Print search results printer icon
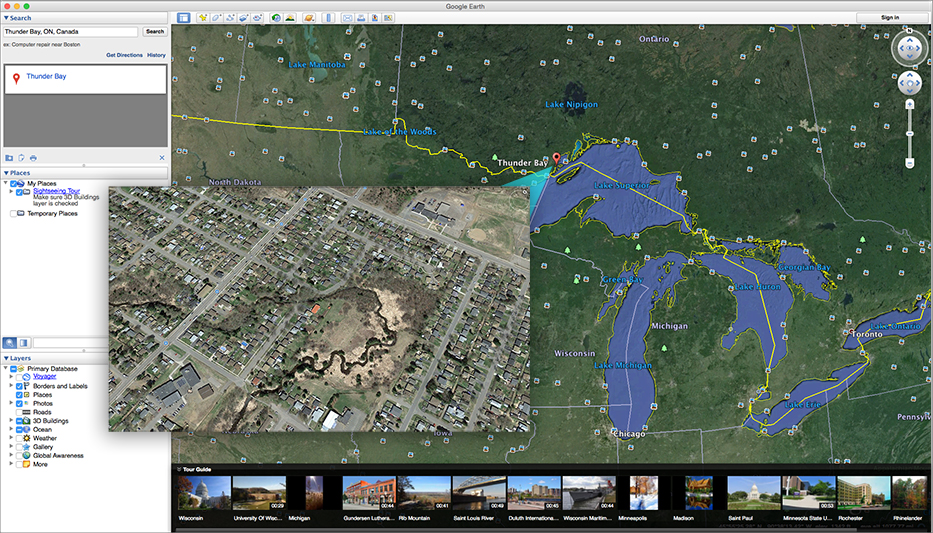This screenshot has height=533, width=933. (x=33, y=158)
